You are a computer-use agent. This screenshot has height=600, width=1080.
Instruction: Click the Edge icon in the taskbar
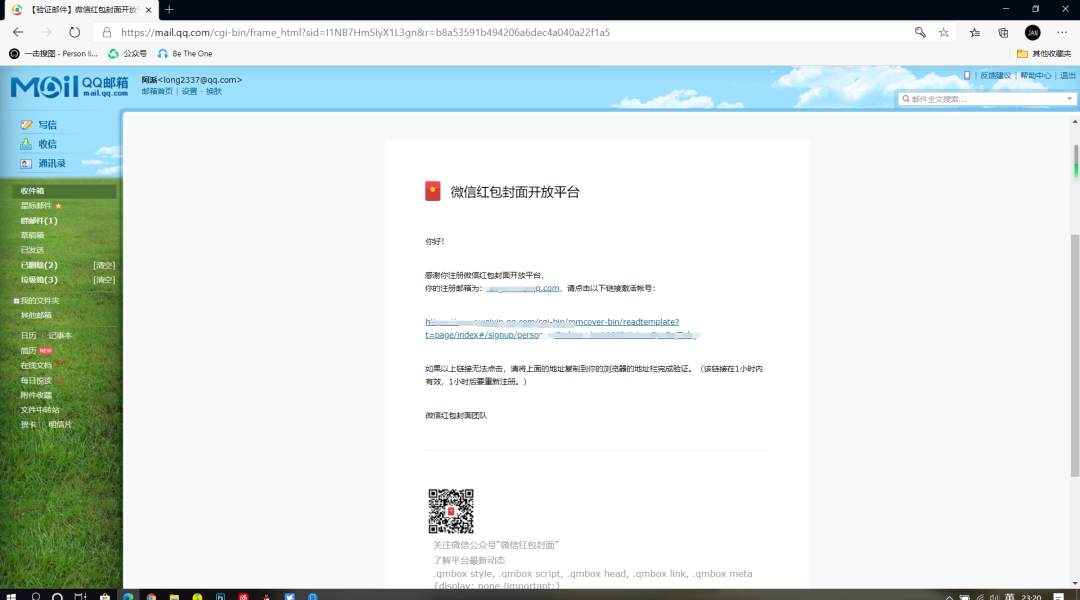pos(127,596)
